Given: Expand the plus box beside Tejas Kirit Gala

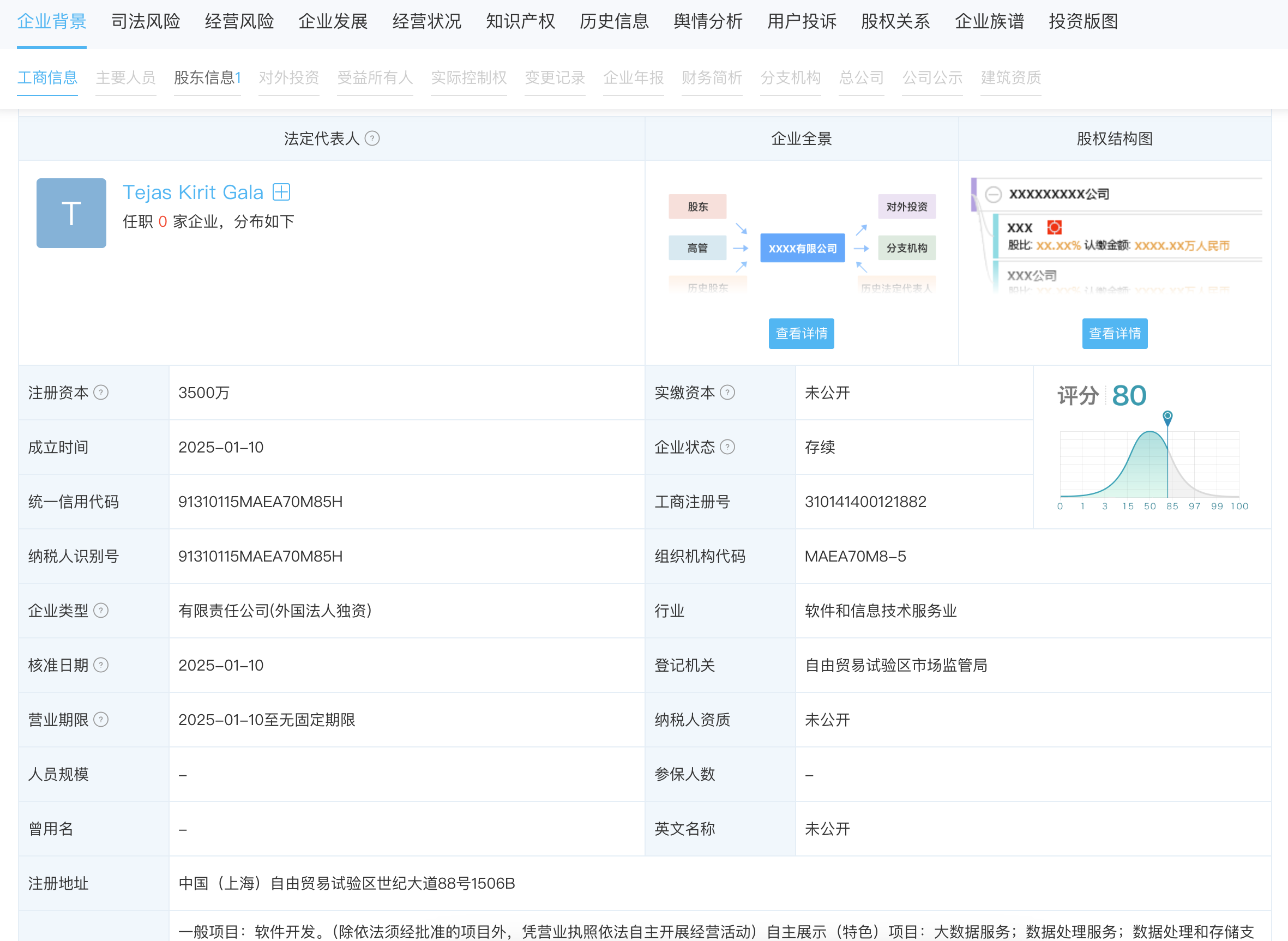Looking at the screenshot, I should (281, 192).
